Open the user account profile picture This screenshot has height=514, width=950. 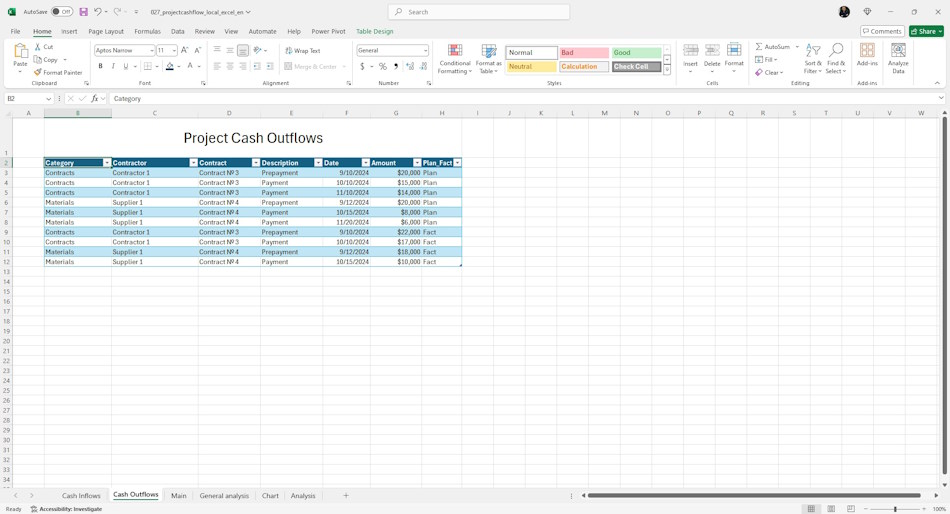[844, 12]
